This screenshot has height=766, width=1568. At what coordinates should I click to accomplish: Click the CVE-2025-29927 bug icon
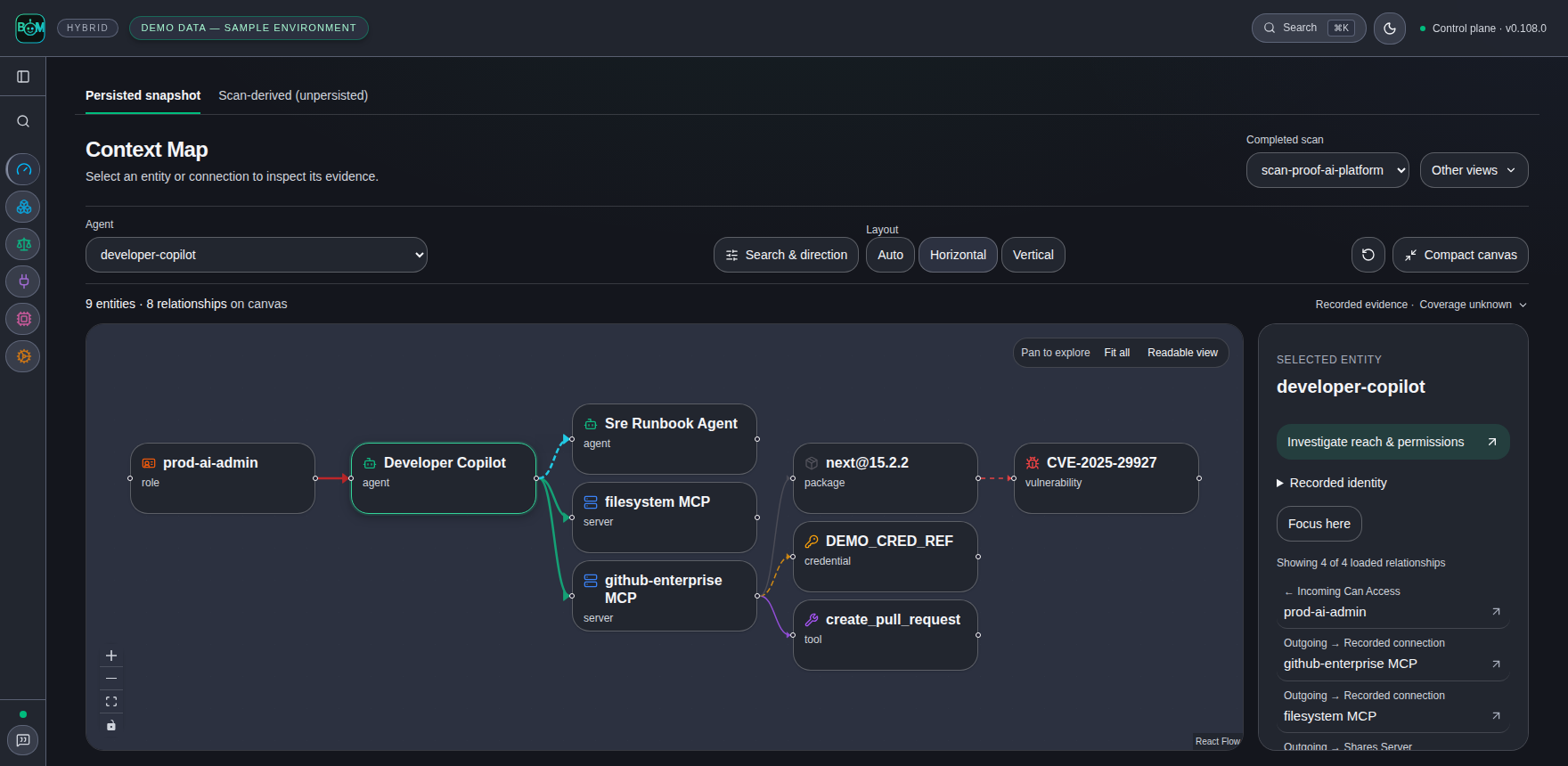pos(1033,463)
